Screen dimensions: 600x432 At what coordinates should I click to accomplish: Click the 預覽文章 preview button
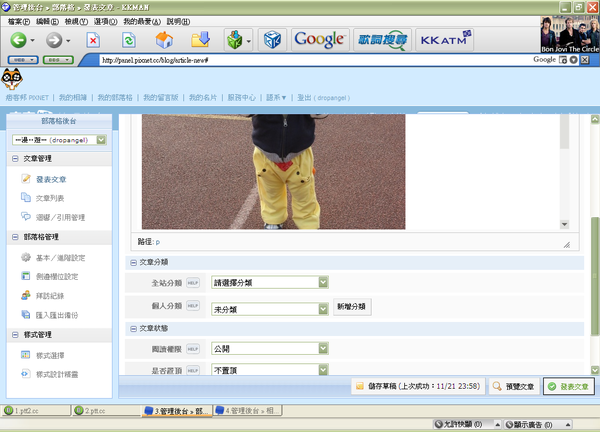pyautogui.click(x=514, y=386)
